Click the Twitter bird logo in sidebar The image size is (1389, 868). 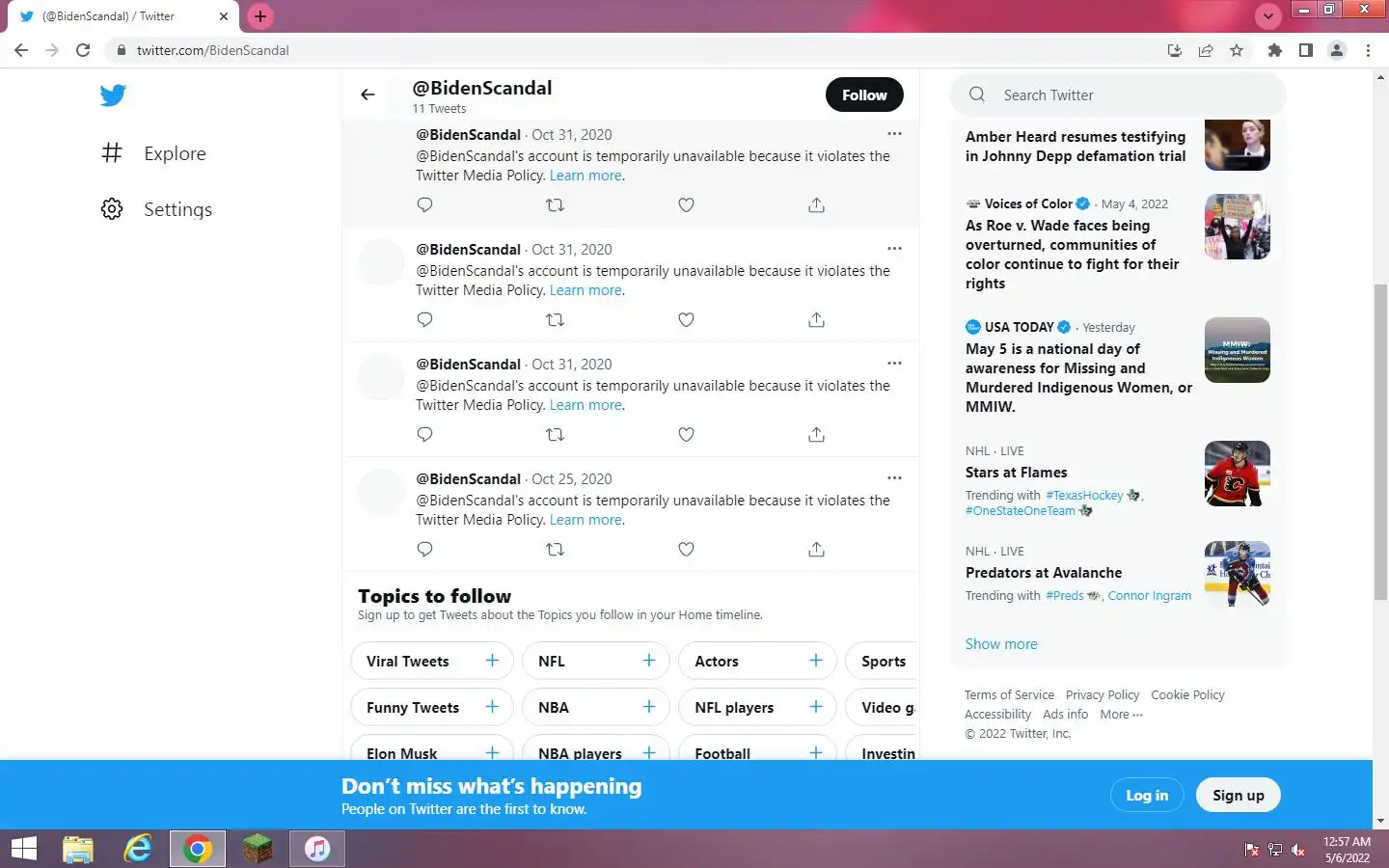(113, 95)
